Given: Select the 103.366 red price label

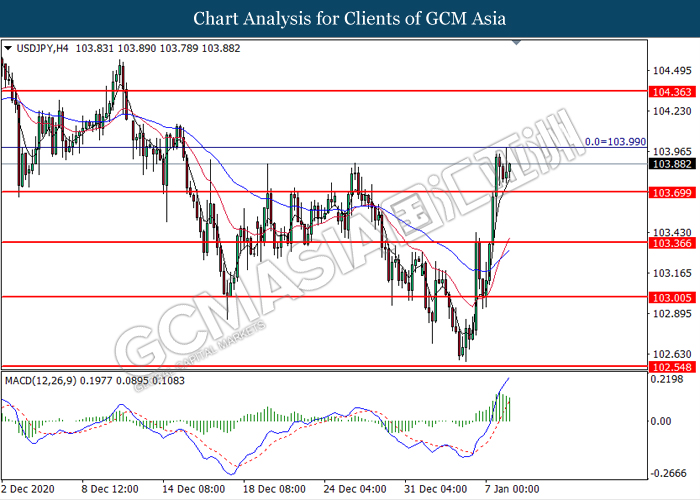Looking at the screenshot, I should tap(671, 243).
